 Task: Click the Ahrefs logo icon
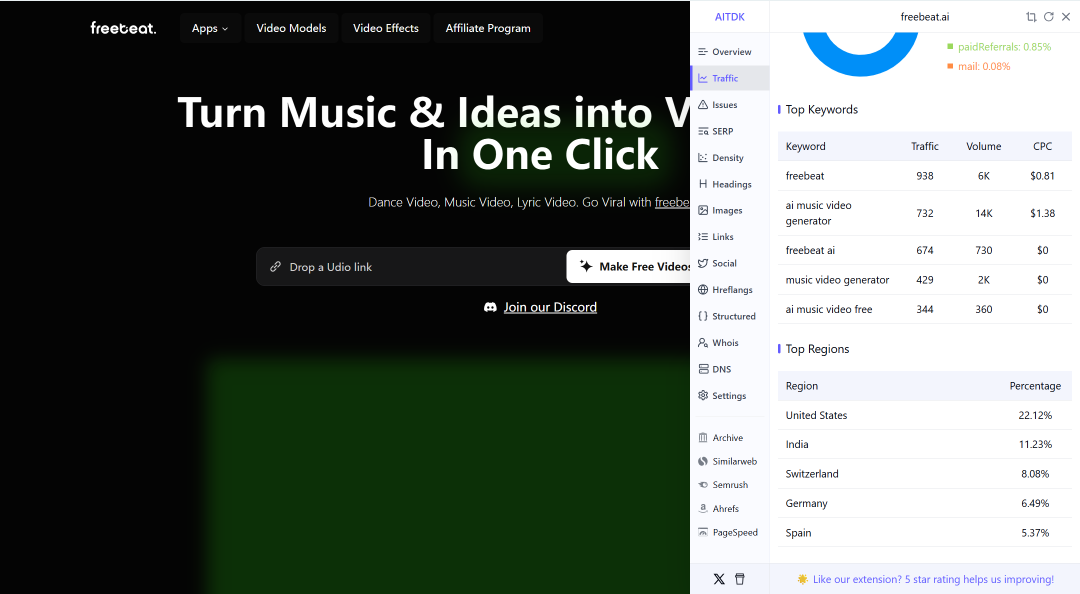[x=703, y=509]
